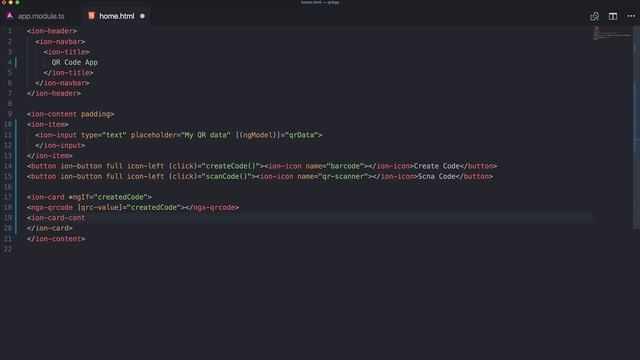Image resolution: width=640 pixels, height=360 pixels.
Task: Click the Angular icon on app.module.ts tab
Action: pyautogui.click(x=10, y=16)
